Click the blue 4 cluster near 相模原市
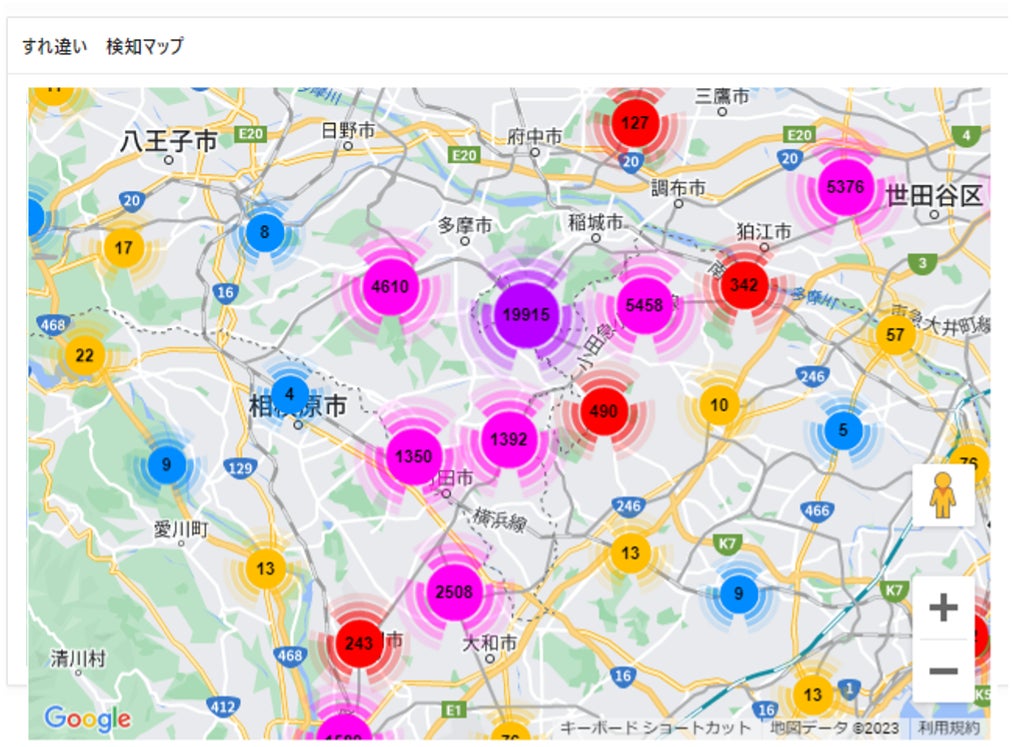This screenshot has width=1012, height=747. coord(290,394)
